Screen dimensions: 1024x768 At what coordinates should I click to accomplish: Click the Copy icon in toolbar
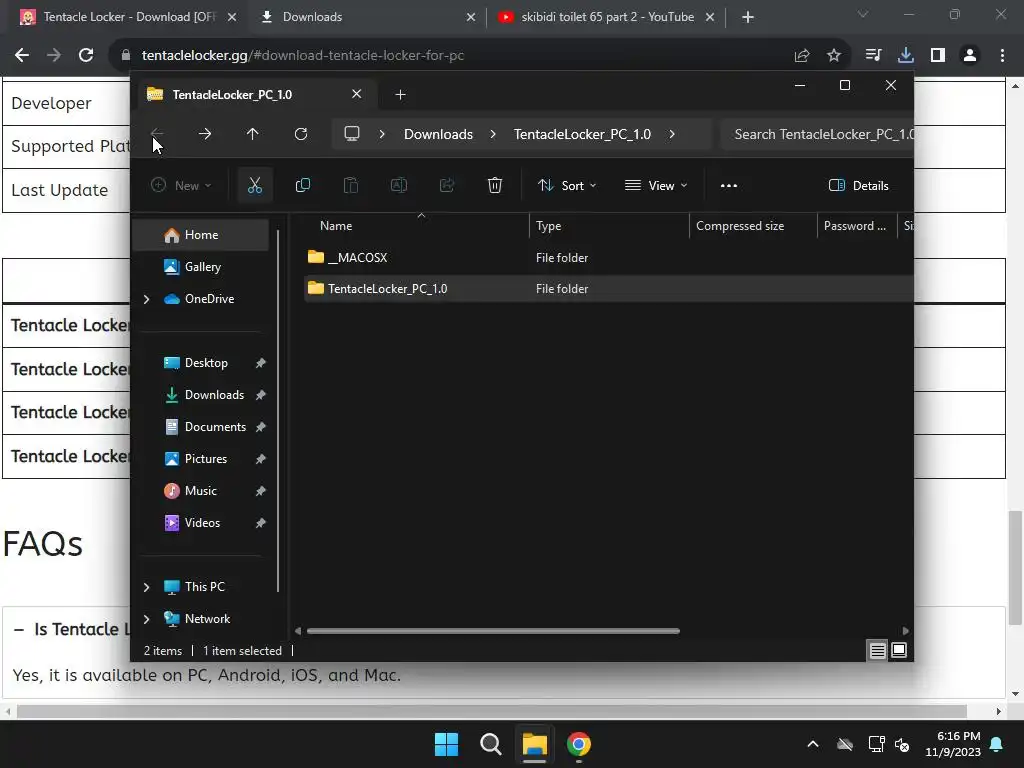(x=303, y=185)
